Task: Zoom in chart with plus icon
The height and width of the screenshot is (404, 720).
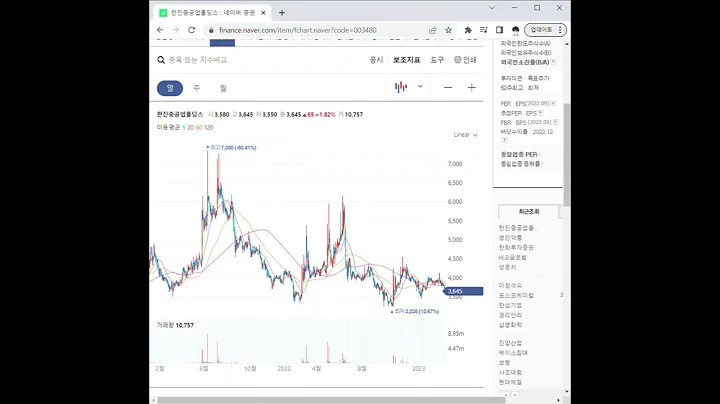Action: click(472, 87)
